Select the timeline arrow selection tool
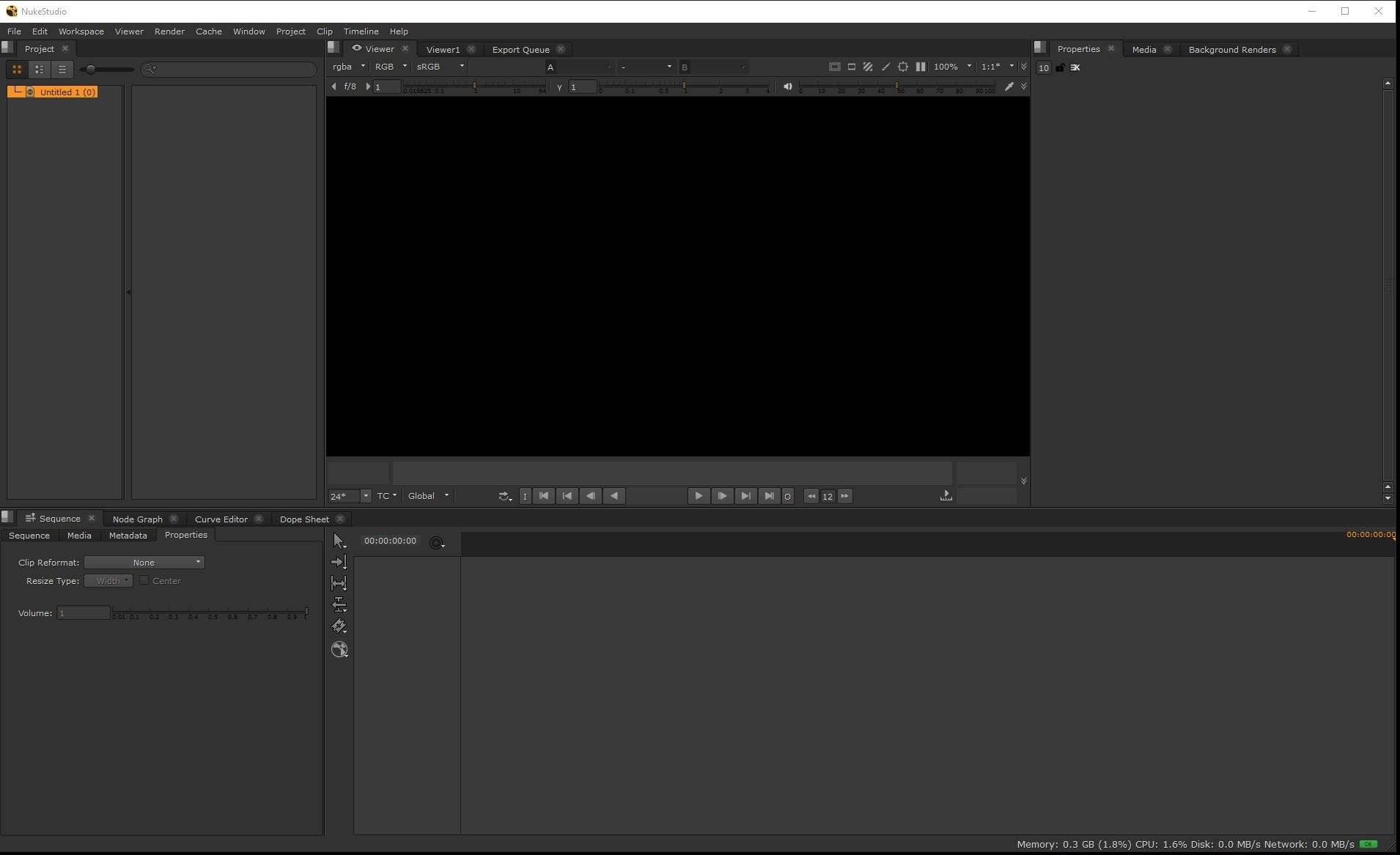Image resolution: width=1400 pixels, height=855 pixels. (x=339, y=541)
